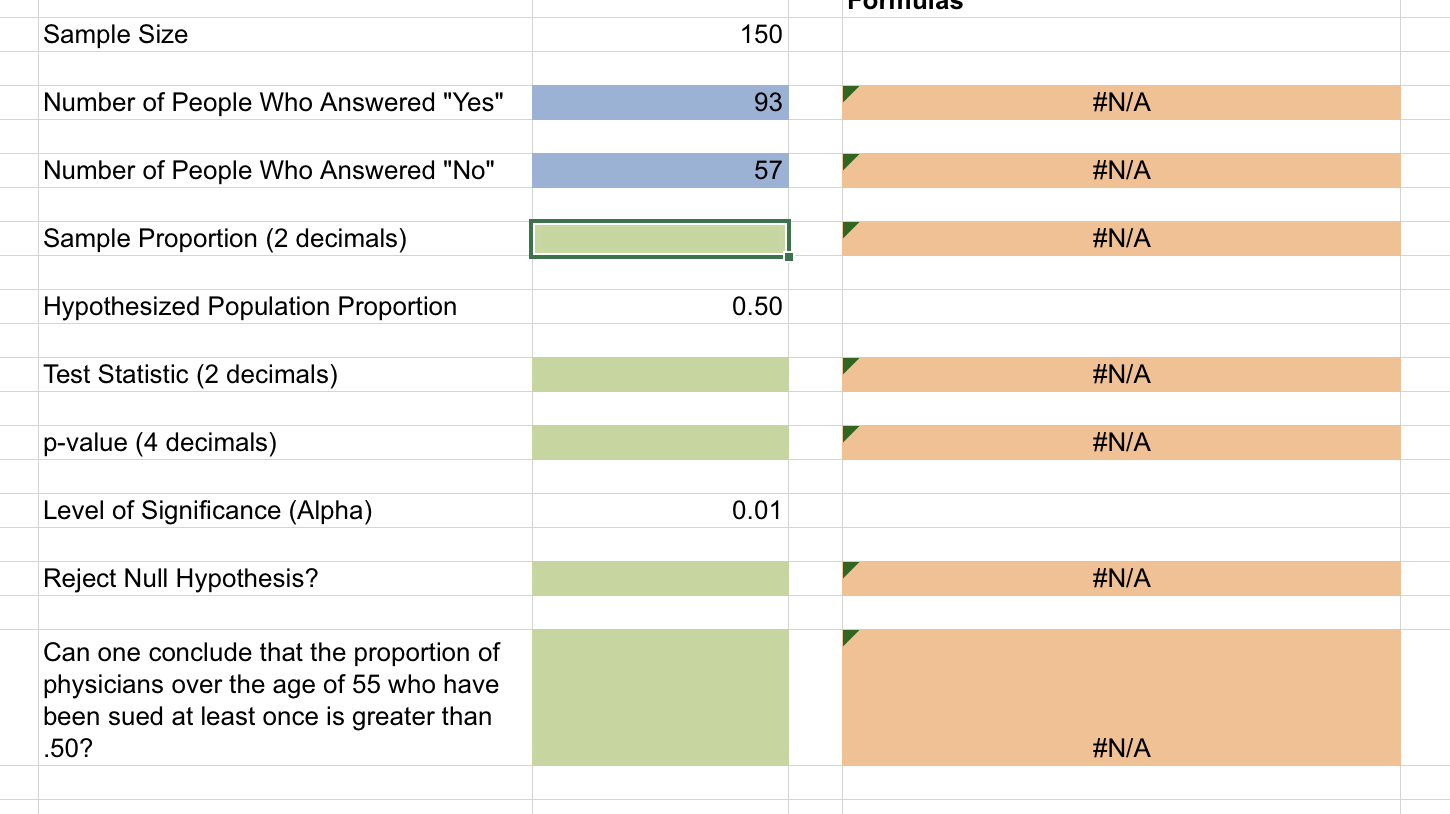Select the cell showing 57 No answers
Image resolution: width=1450 pixels, height=814 pixels.
pos(660,170)
